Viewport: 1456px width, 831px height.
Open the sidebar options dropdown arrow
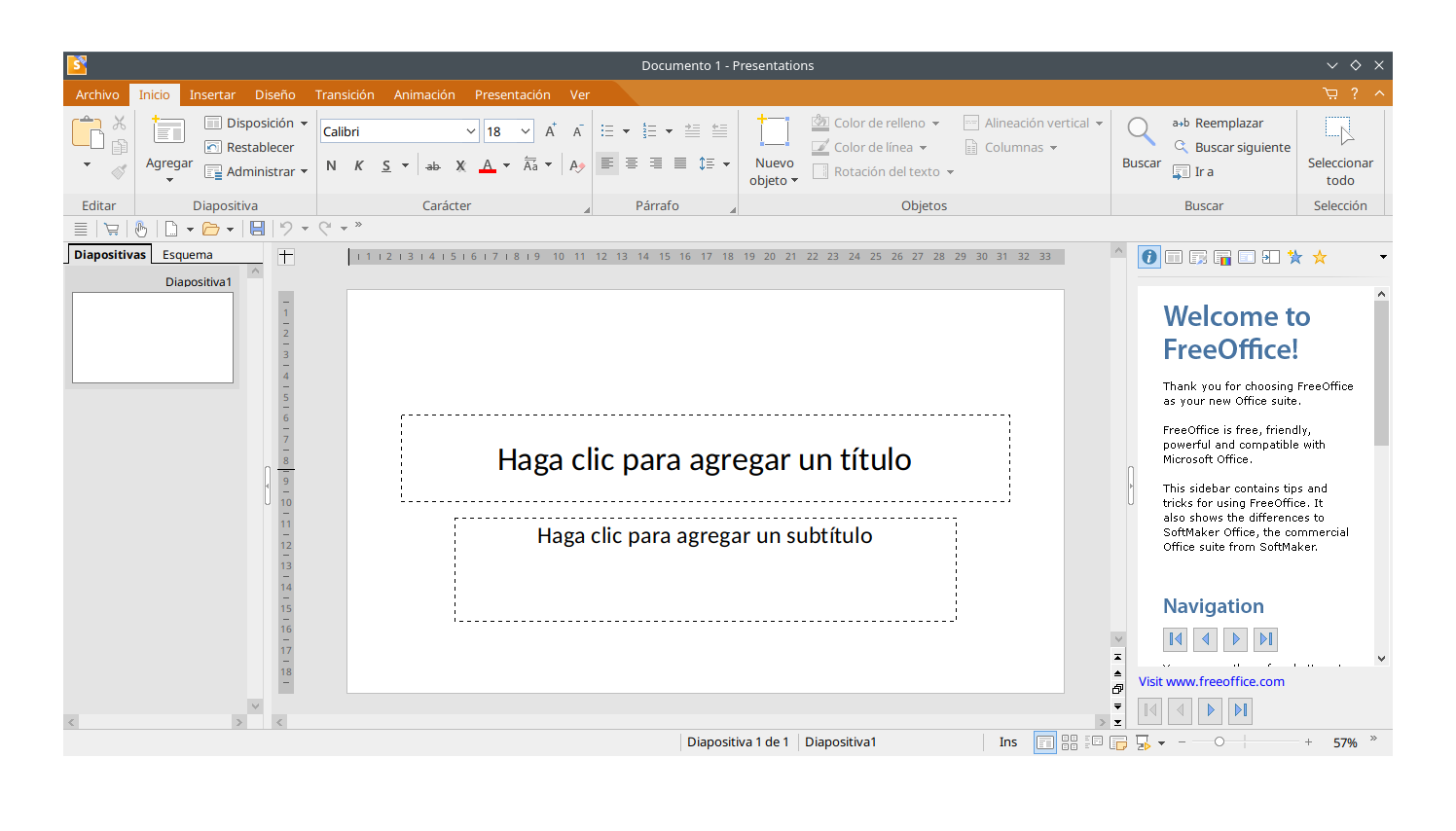coord(1383,257)
